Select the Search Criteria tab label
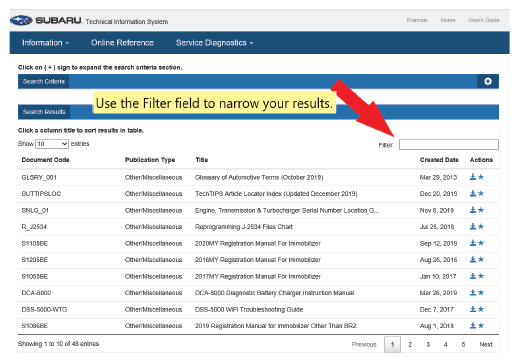 pyautogui.click(x=44, y=81)
